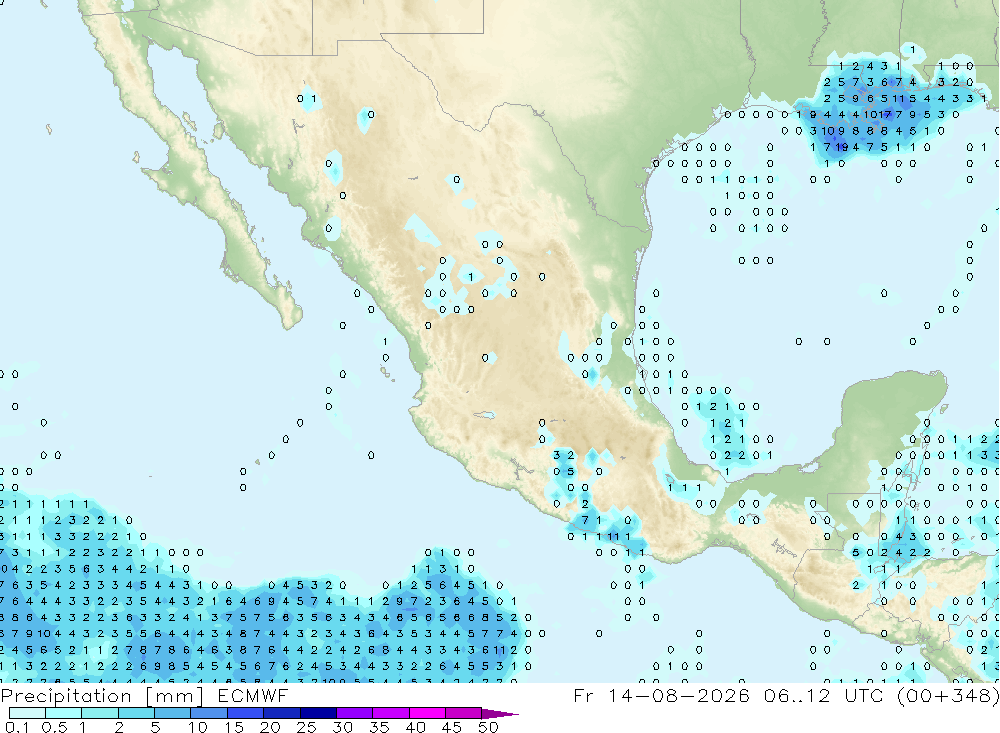Image resolution: width=1000 pixels, height=733 pixels.
Task: Click the 30–35 mm purple legend swatch
Action: tap(355, 713)
